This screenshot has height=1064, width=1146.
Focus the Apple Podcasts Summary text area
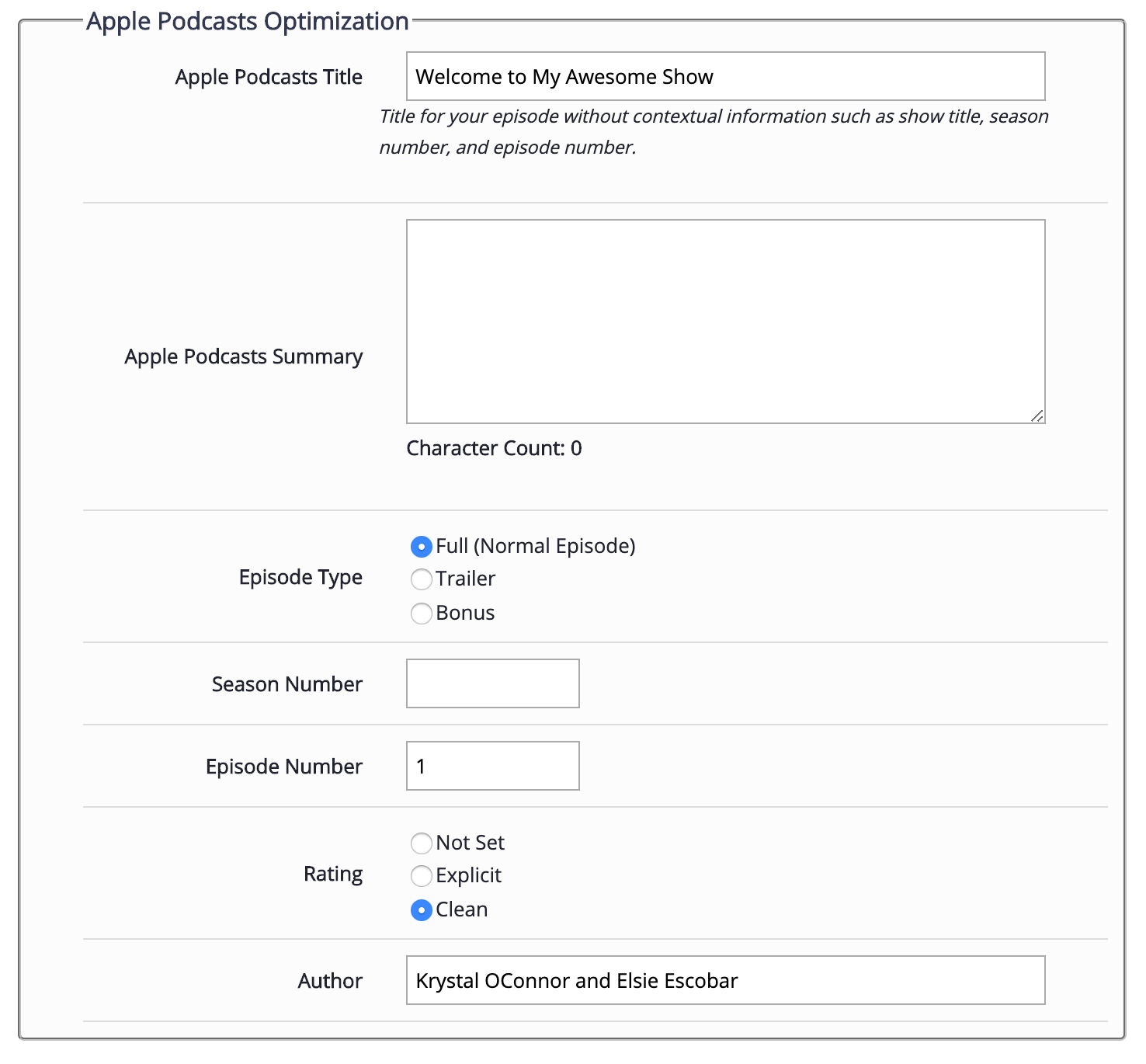[x=725, y=321]
